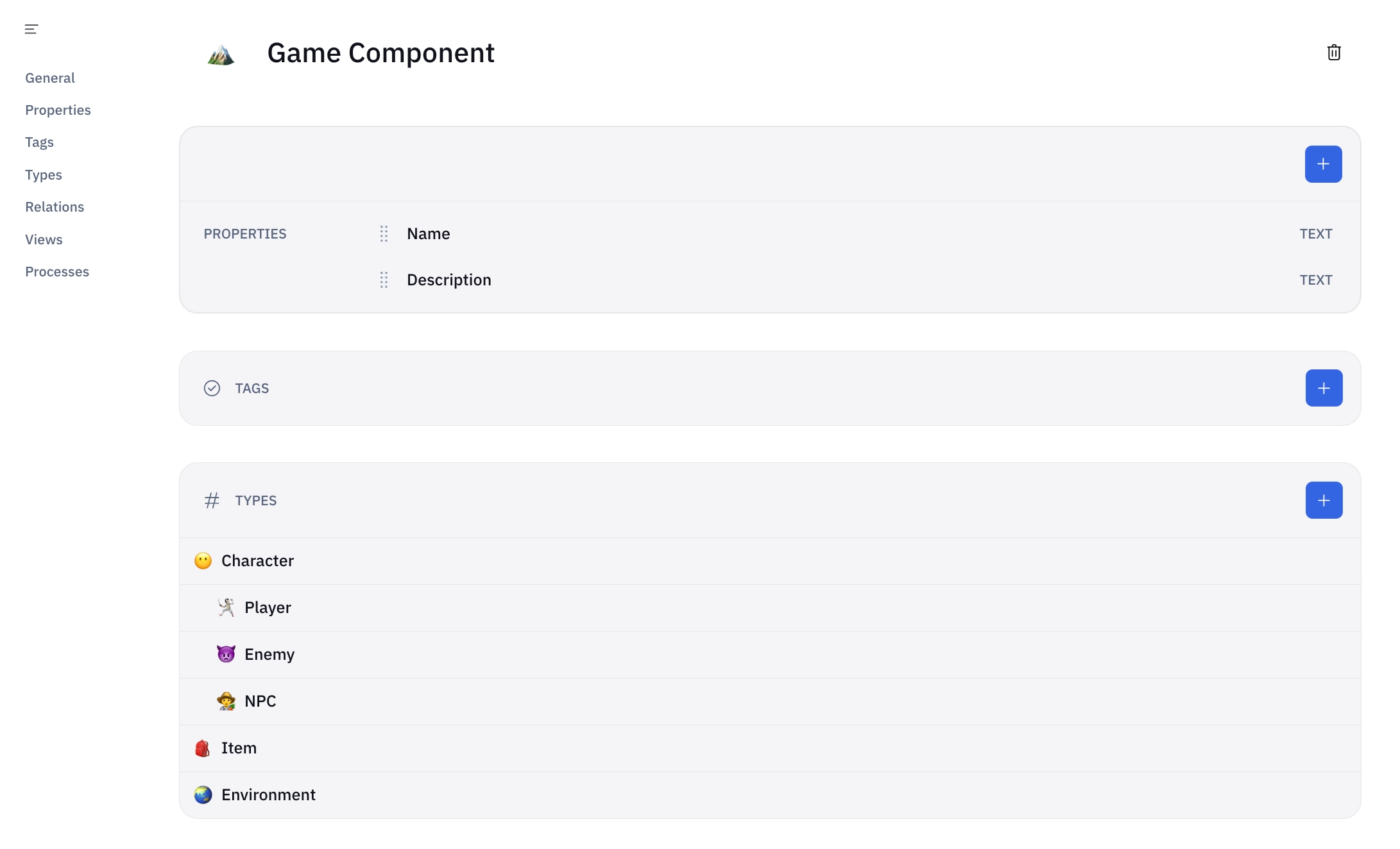1400x849 pixels.
Task: Select the Character type row
Action: coord(257,561)
